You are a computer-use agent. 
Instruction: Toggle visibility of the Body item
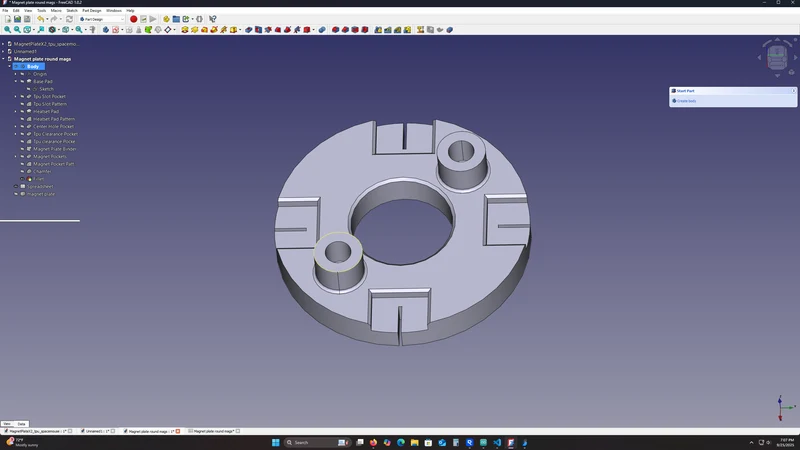click(x=16, y=66)
